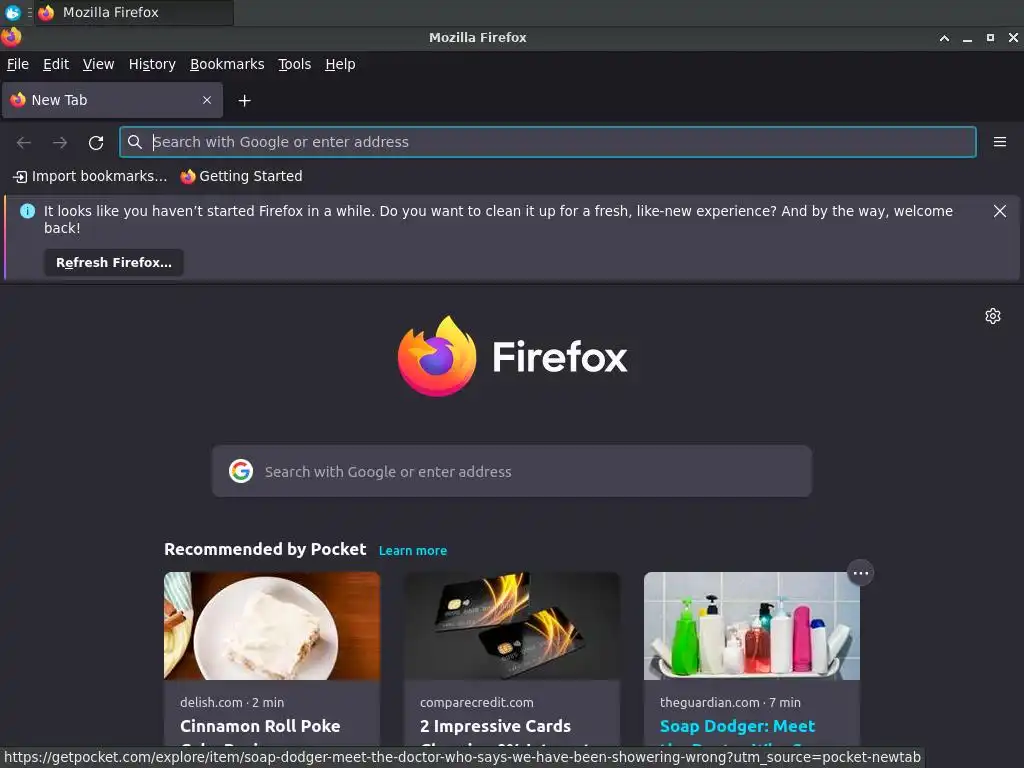Click the Google logo in search box
The image size is (1024, 768).
pos(241,471)
